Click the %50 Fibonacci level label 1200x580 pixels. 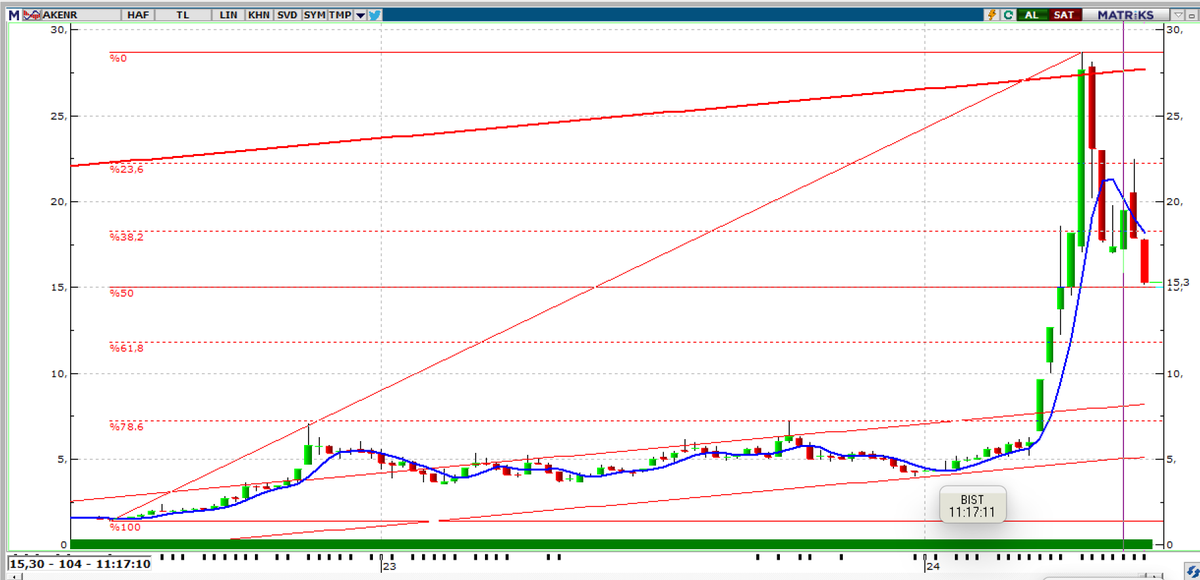[x=121, y=293]
